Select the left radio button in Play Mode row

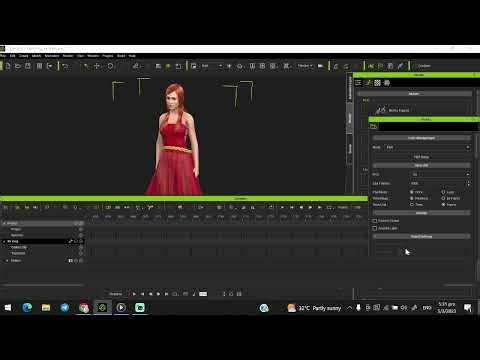tap(412, 192)
